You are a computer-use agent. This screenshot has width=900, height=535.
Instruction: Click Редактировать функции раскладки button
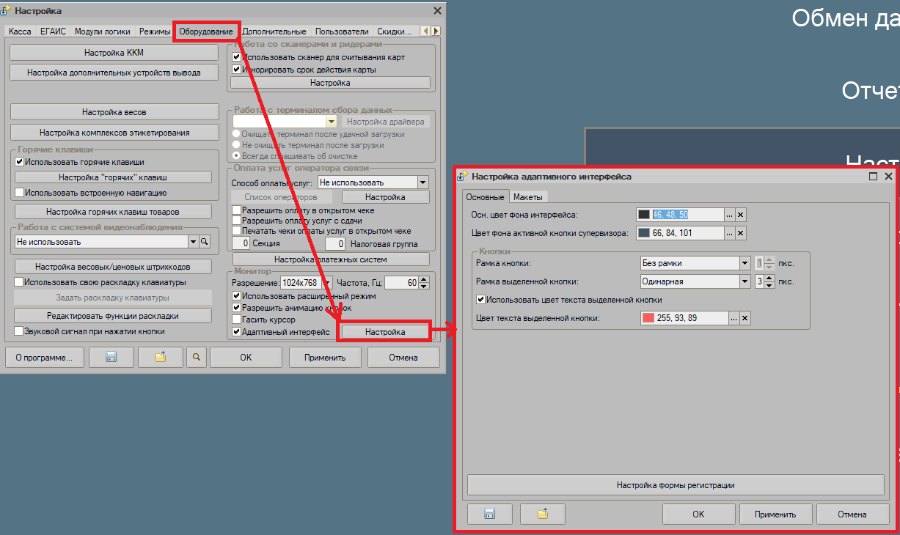112,316
